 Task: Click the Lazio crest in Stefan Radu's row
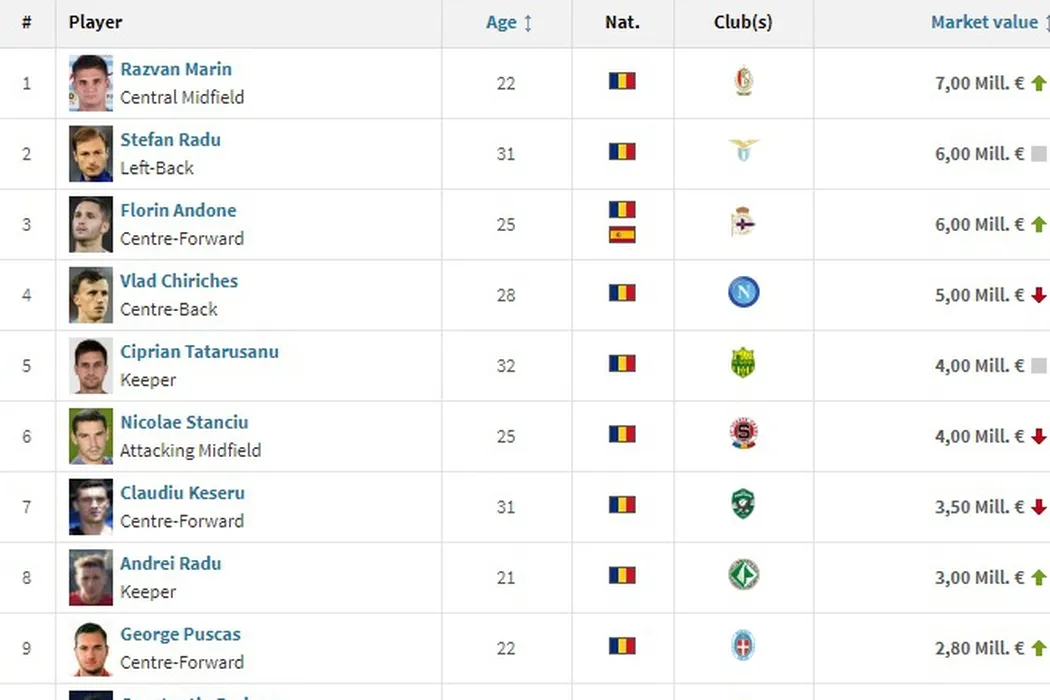click(x=743, y=152)
